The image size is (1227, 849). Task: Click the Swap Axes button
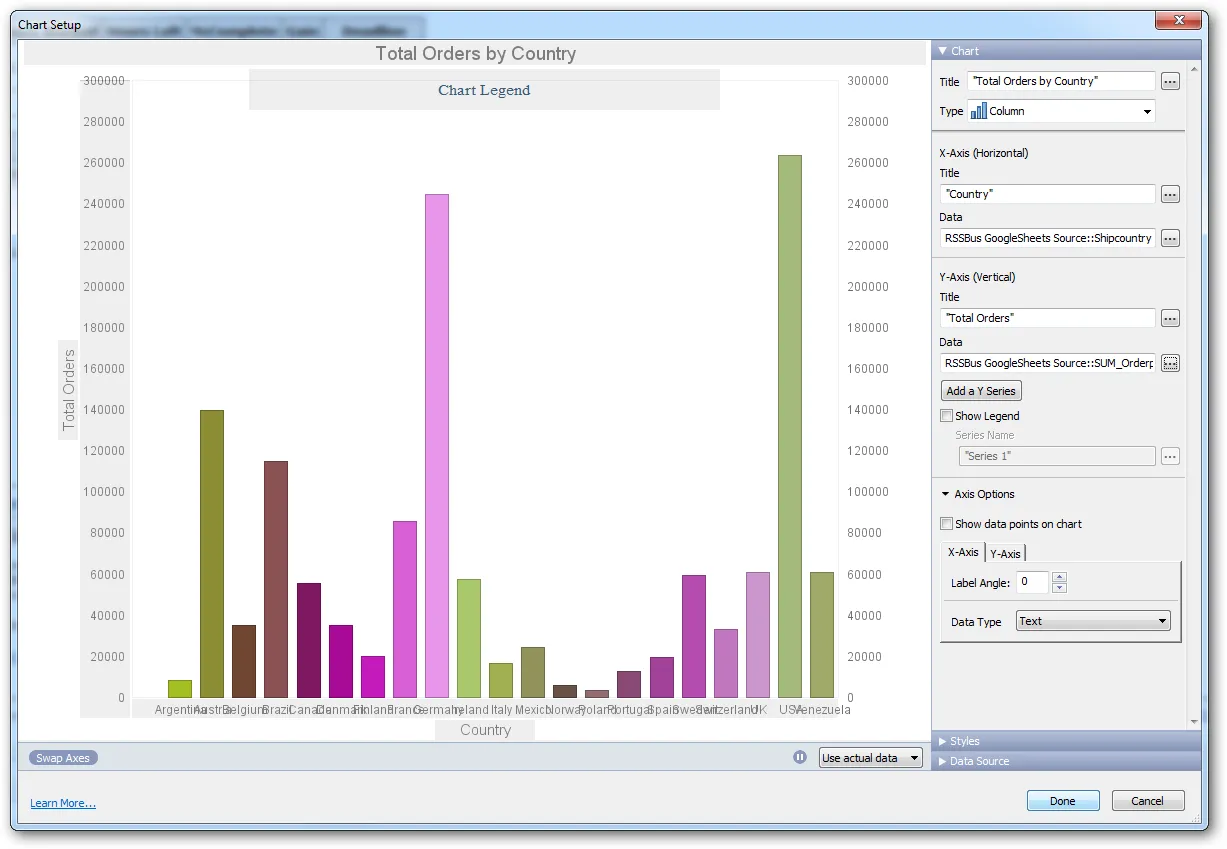tap(62, 757)
